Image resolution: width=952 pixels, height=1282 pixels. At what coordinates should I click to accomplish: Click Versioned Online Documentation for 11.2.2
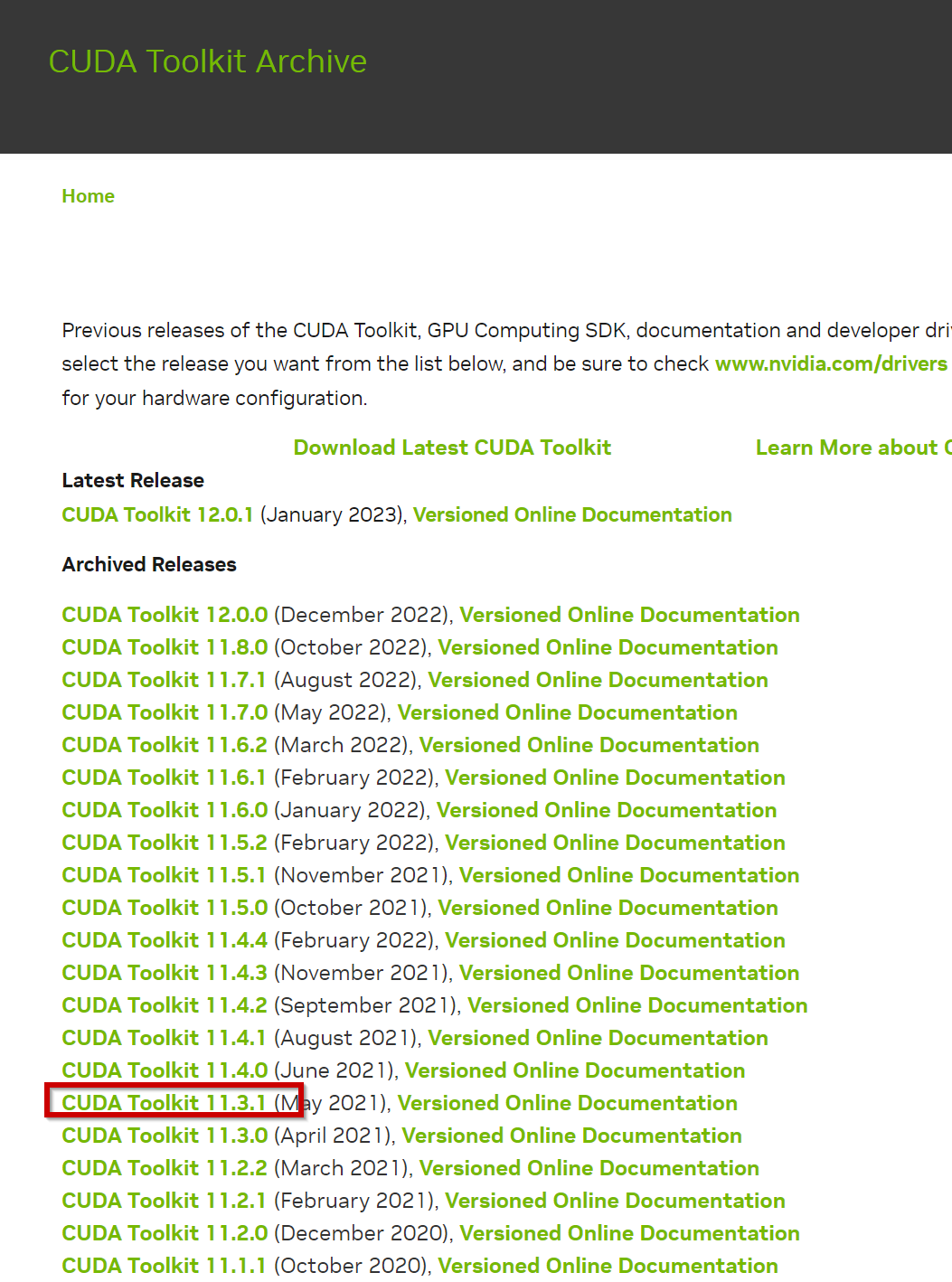point(589,1168)
